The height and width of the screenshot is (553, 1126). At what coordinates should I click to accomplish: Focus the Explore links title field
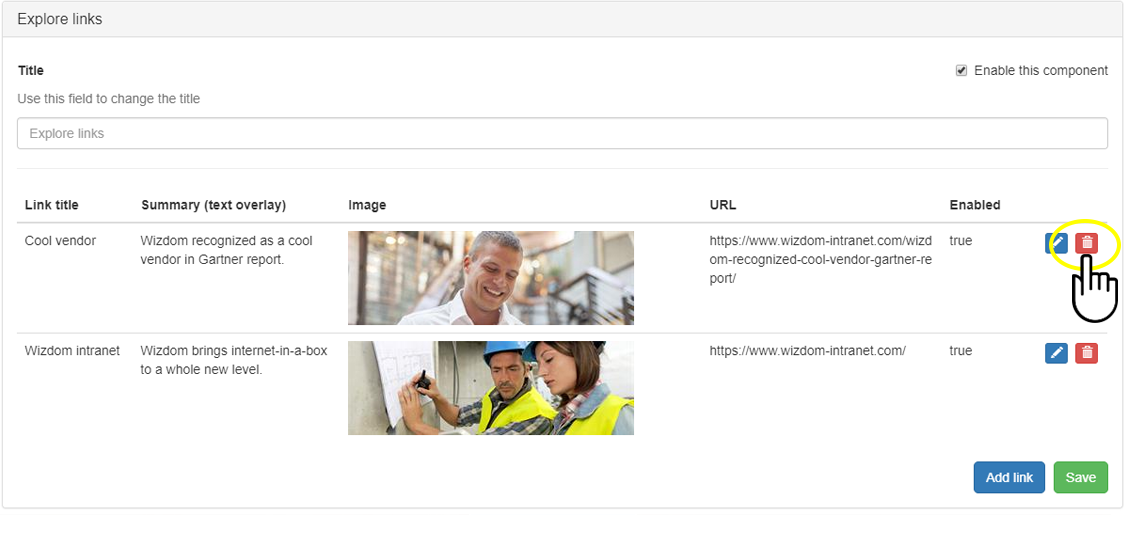pos(562,134)
